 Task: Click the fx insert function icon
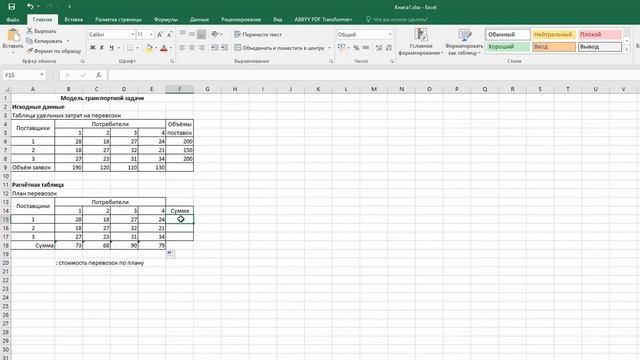98,75
